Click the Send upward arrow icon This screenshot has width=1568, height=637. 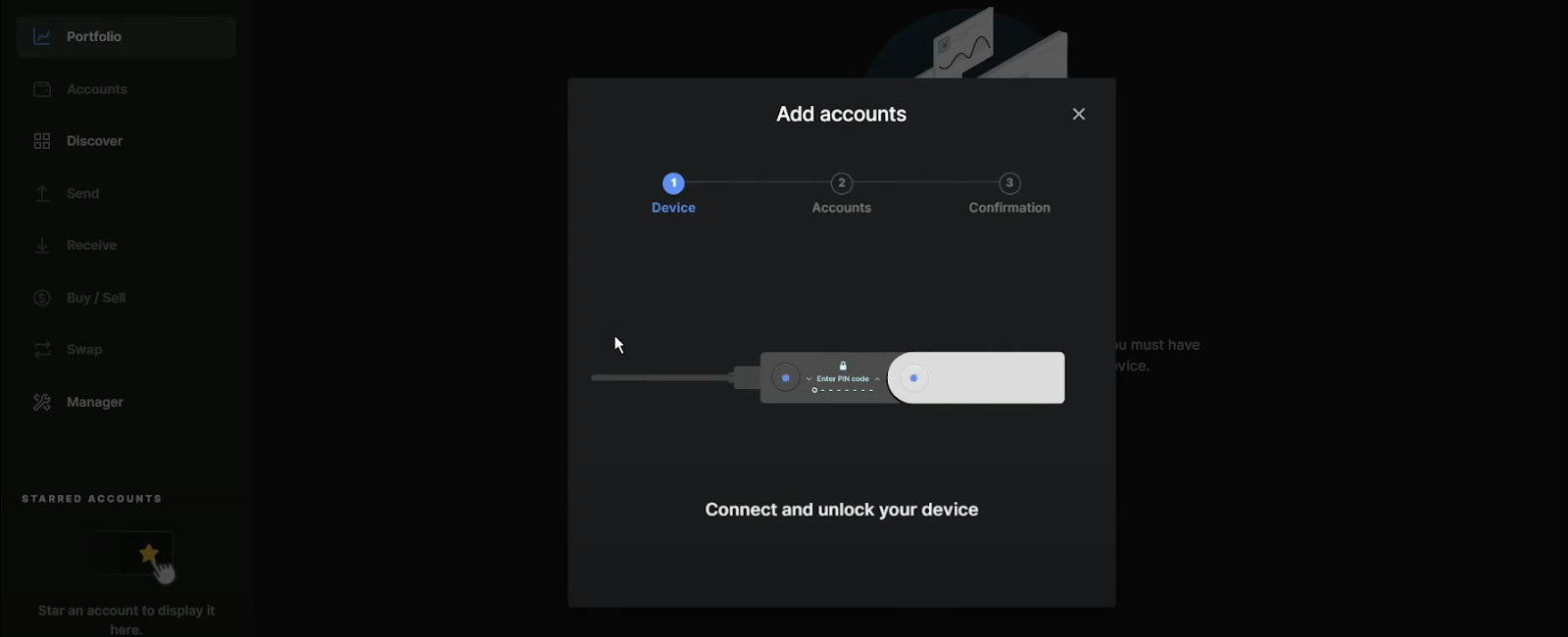(x=42, y=193)
